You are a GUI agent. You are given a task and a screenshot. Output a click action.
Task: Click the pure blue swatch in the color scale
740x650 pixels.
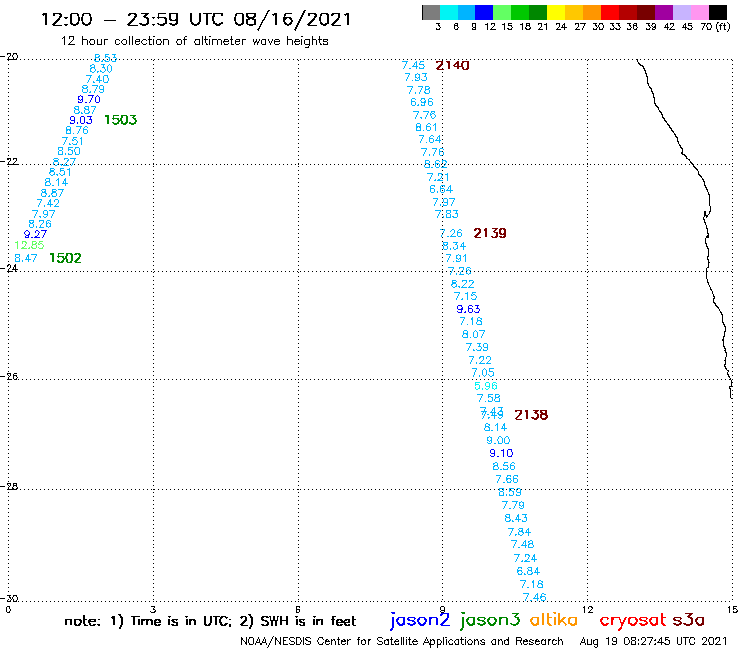coord(484,12)
